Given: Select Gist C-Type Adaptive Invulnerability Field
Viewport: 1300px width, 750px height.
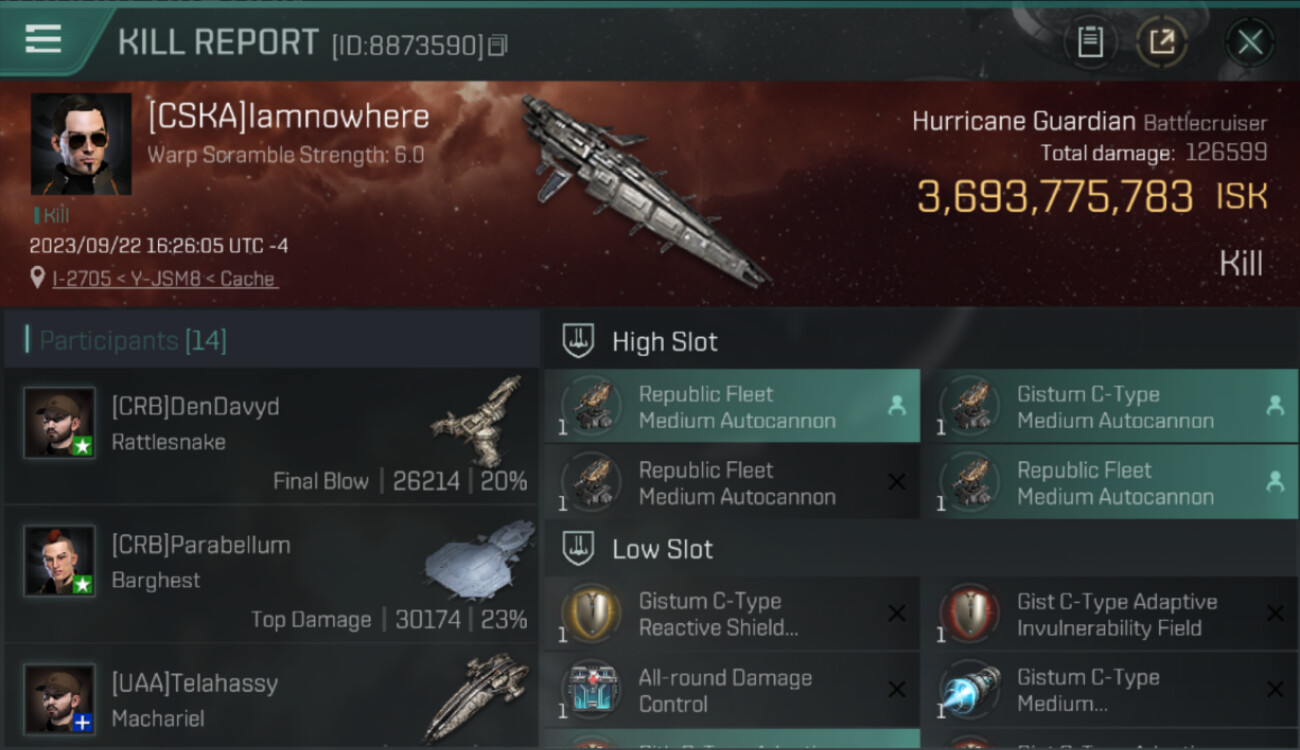Looking at the screenshot, I should tap(1119, 614).
